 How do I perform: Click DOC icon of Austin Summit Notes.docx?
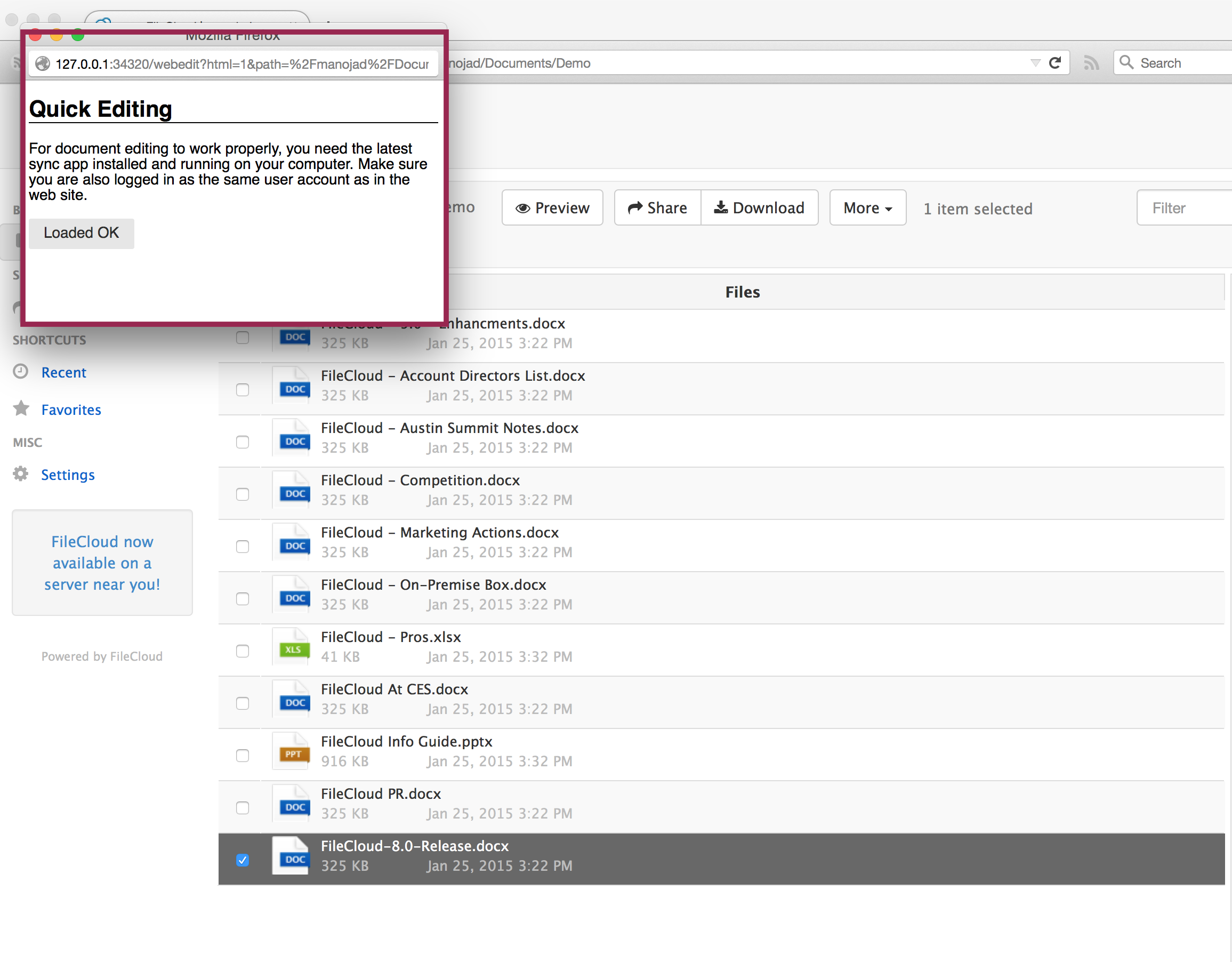pyautogui.click(x=291, y=438)
